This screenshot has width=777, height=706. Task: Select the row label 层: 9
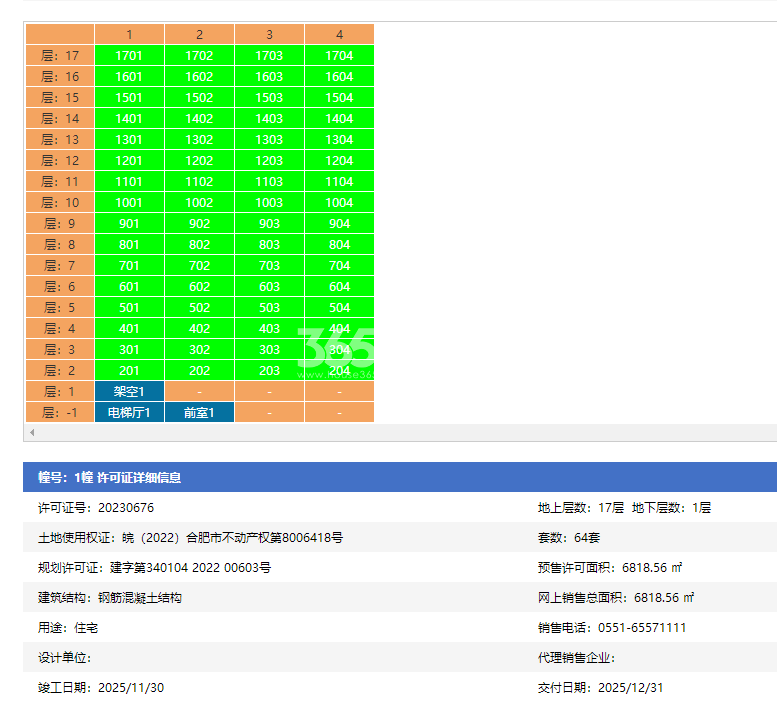(x=60, y=223)
